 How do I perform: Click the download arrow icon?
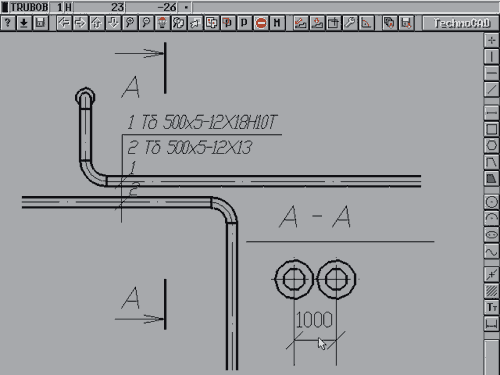click(24, 23)
